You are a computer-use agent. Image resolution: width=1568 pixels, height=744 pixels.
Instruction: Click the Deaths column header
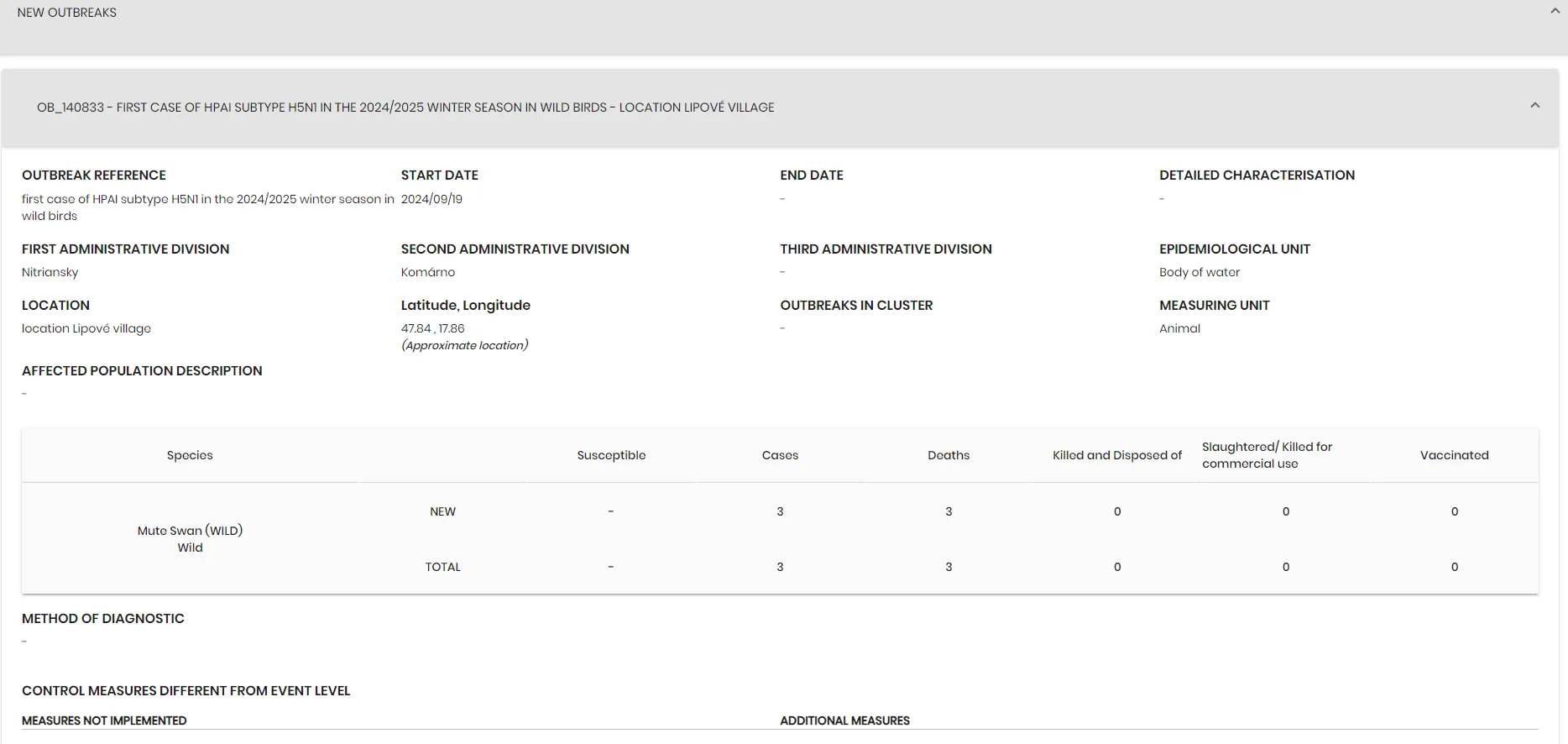tap(949, 455)
